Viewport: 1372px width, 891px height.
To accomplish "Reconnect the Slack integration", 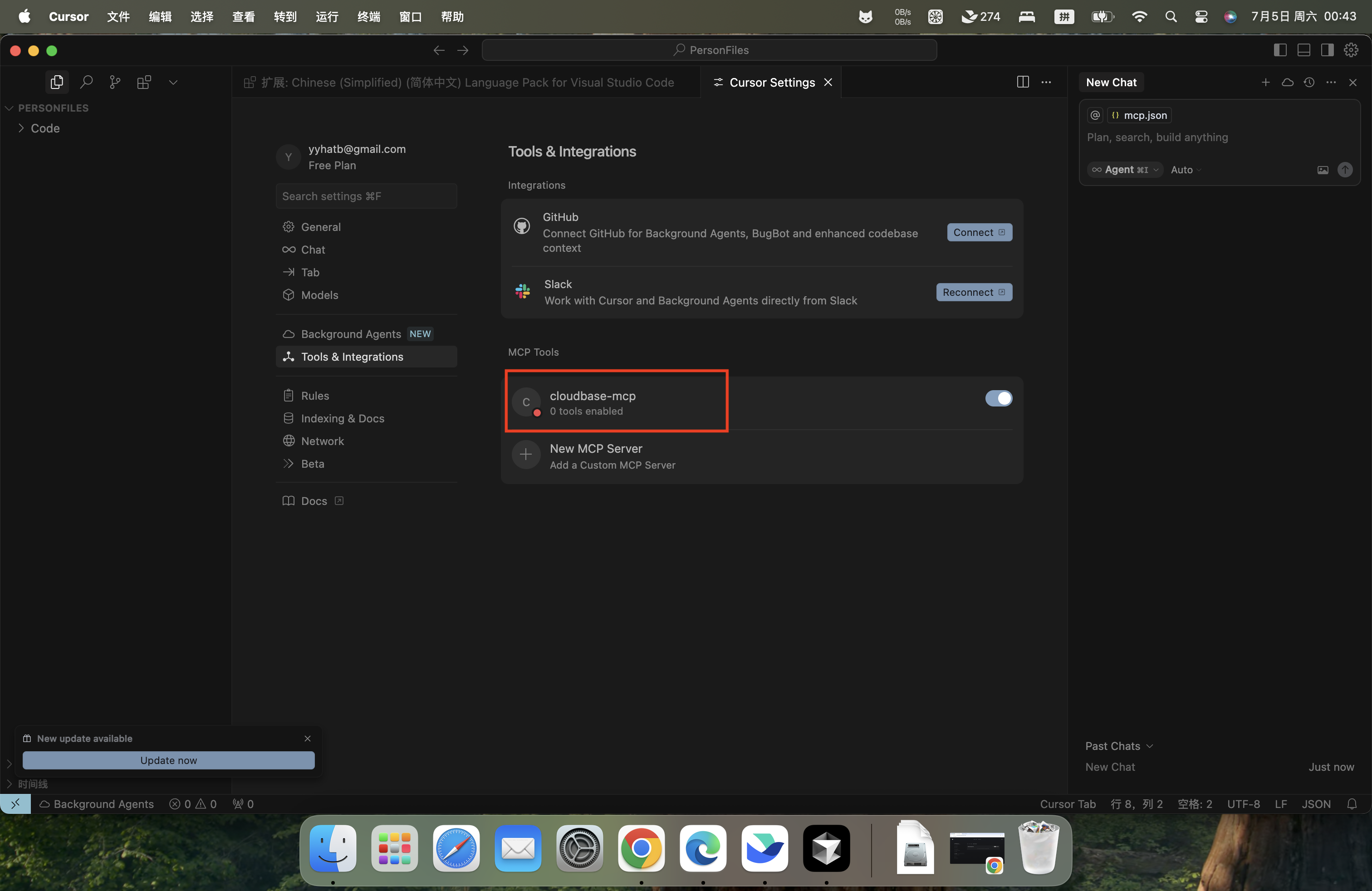I will 974,292.
